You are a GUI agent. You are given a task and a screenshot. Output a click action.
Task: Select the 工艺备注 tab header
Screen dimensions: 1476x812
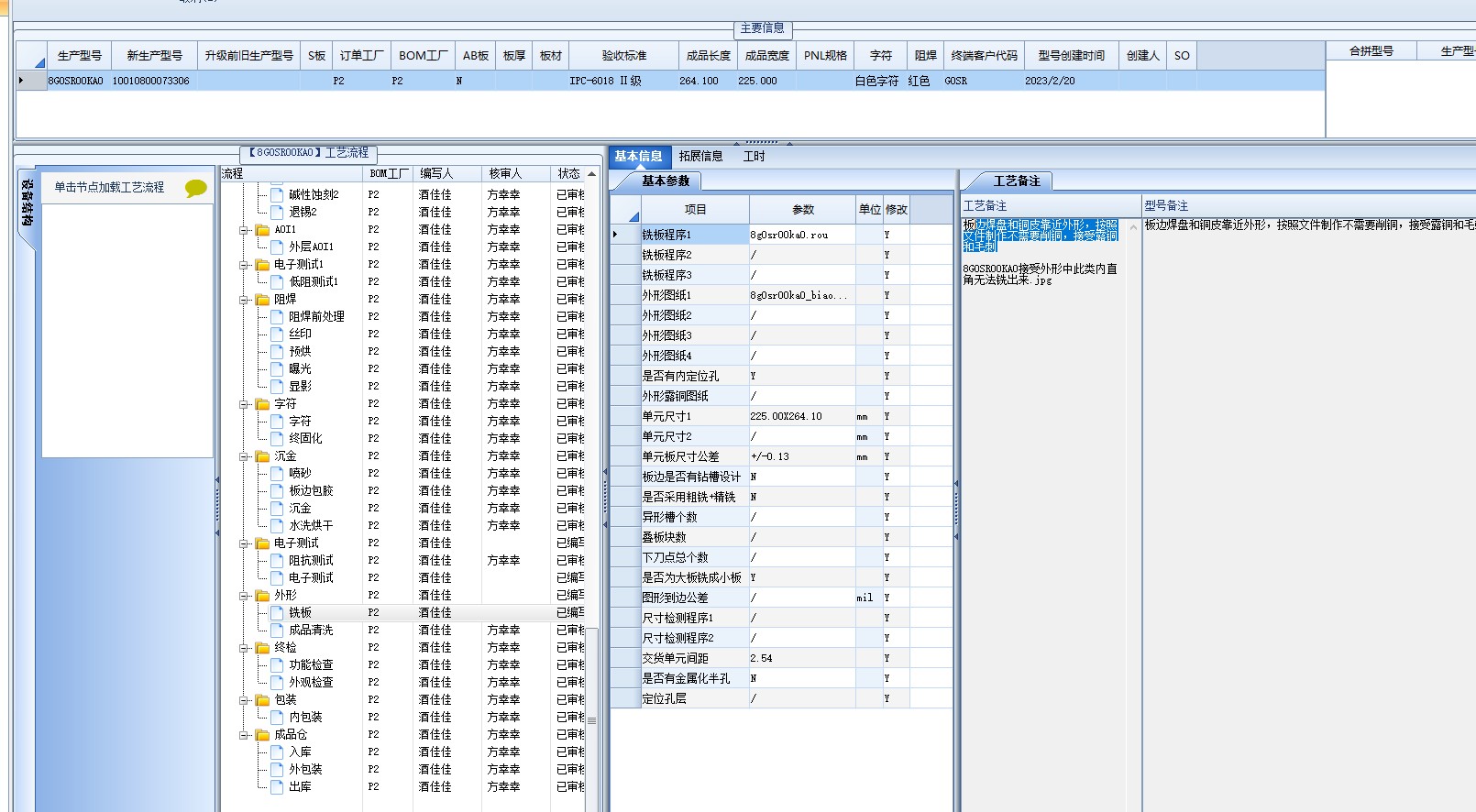click(x=1017, y=181)
